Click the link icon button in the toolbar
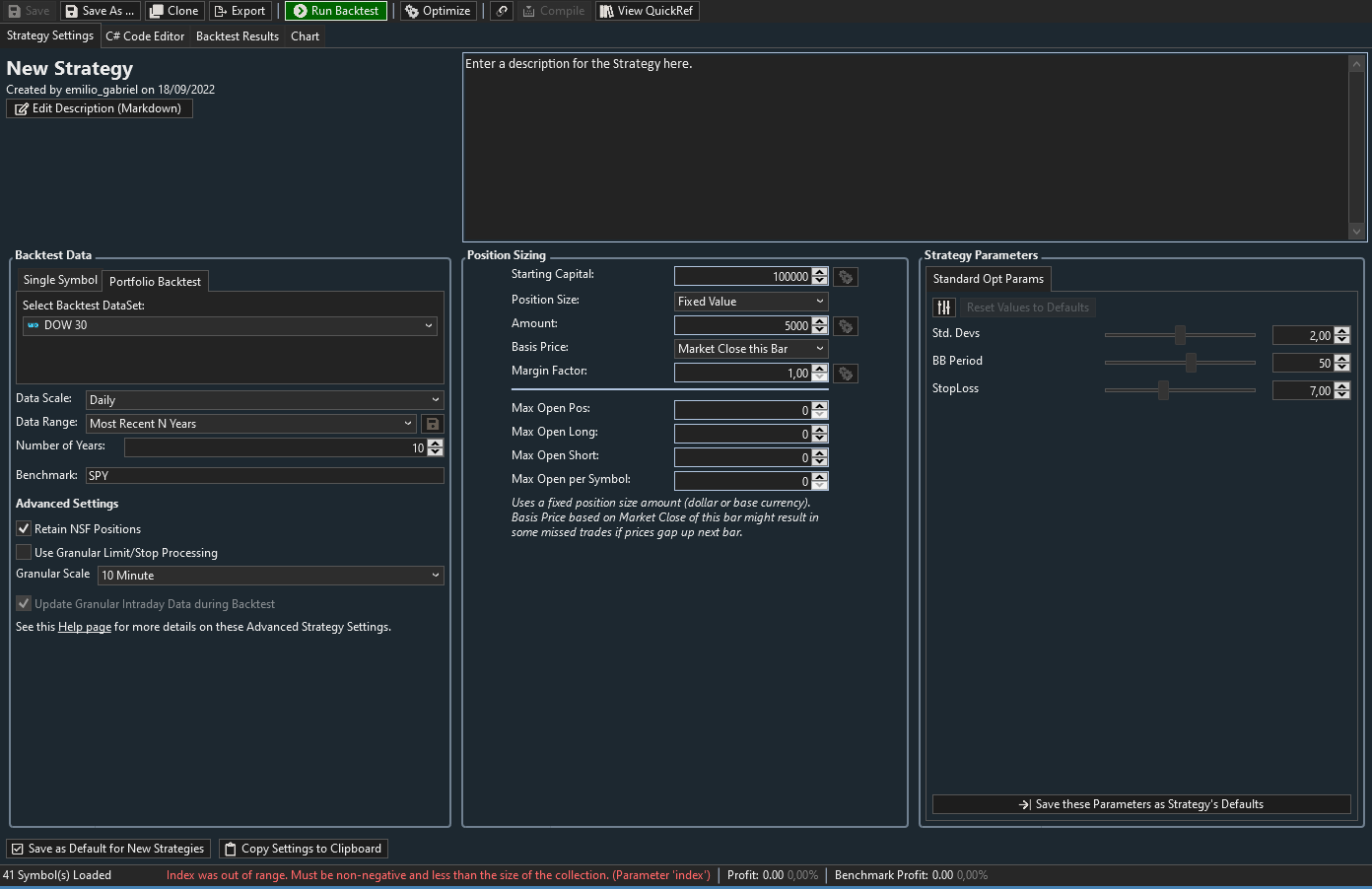1372x889 pixels. [503, 11]
